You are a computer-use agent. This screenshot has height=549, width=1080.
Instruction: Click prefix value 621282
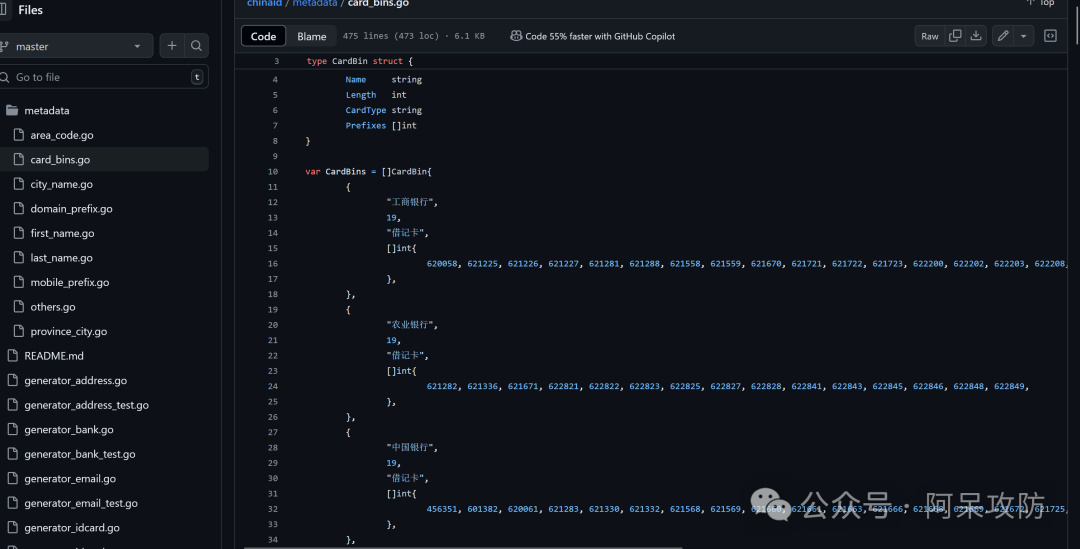point(442,386)
